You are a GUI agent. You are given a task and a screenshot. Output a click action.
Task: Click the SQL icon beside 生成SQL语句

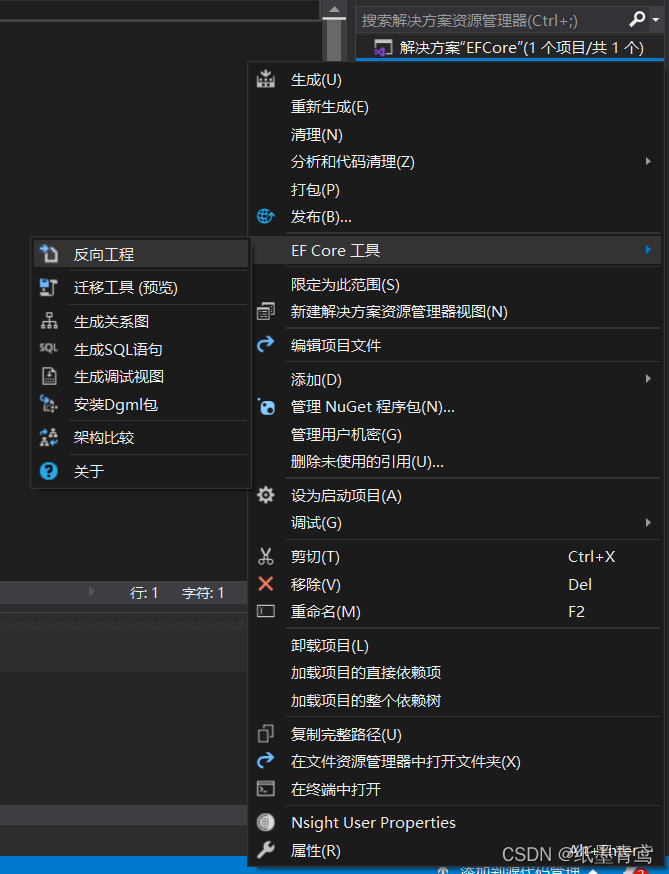point(49,349)
